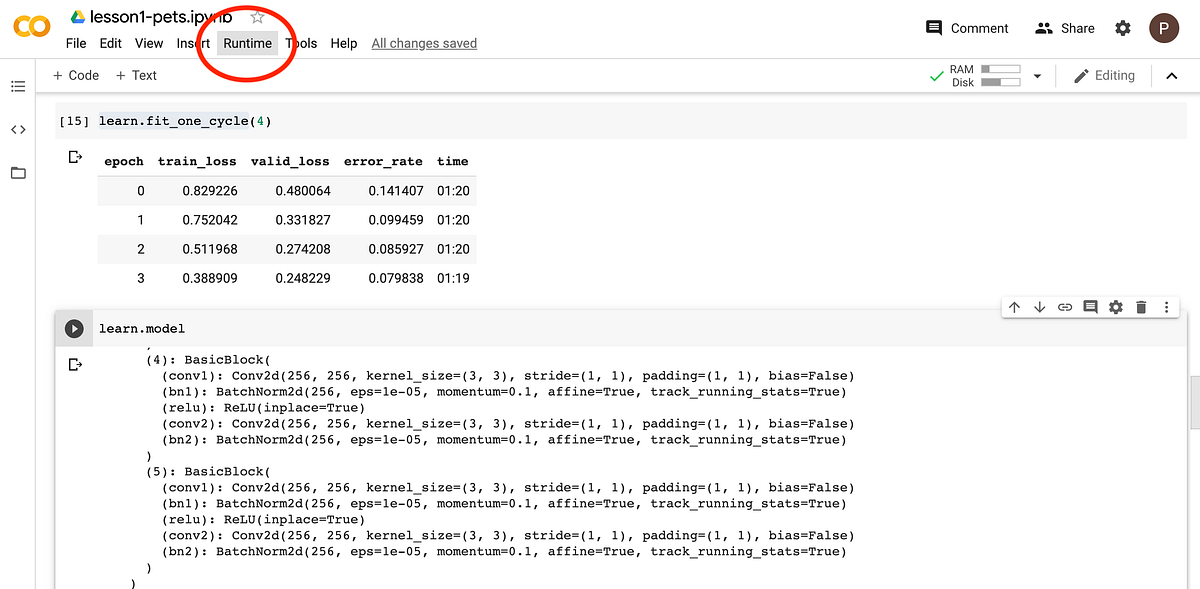Copy a link to the current cell

tap(1064, 307)
